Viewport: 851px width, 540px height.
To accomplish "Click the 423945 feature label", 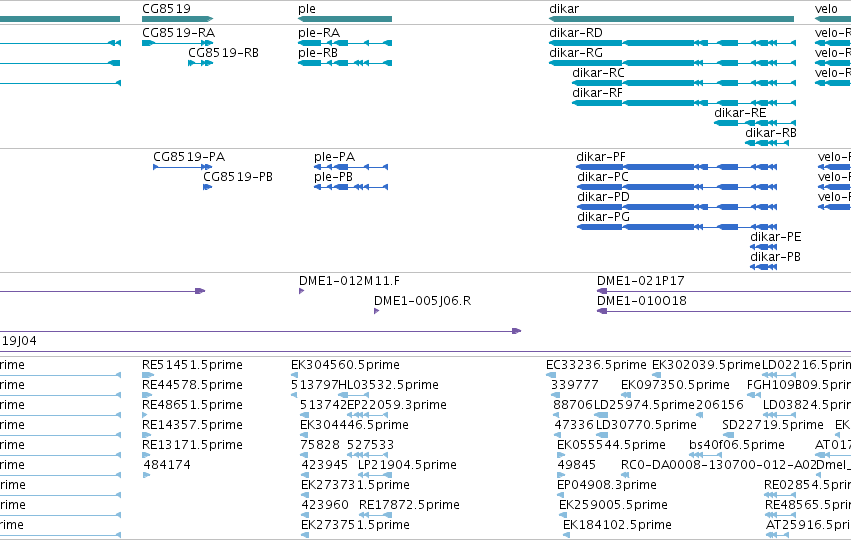I will pos(325,466).
